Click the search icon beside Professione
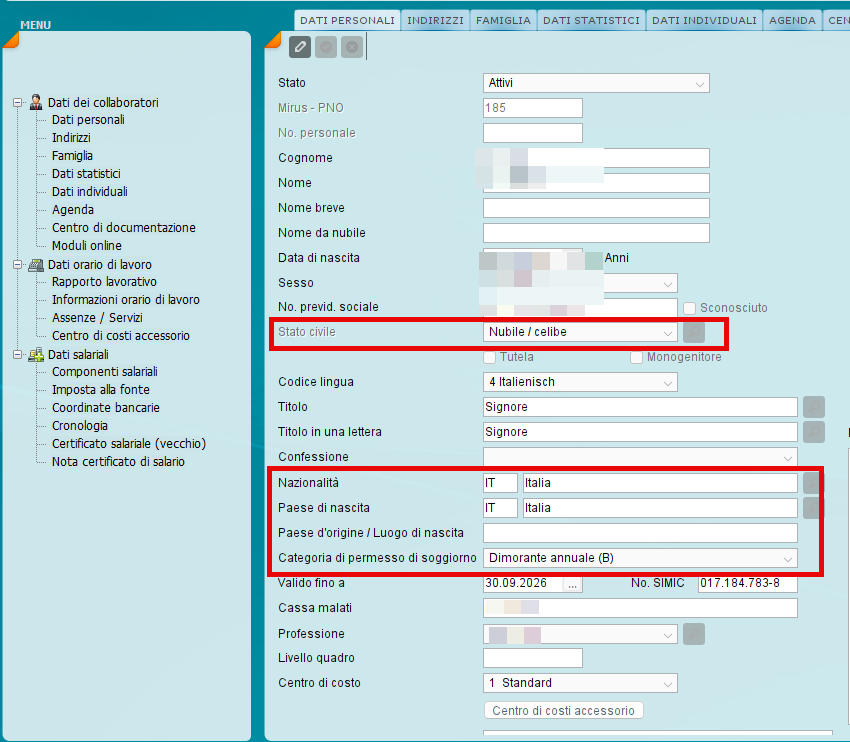Image resolution: width=850 pixels, height=742 pixels. [694, 634]
